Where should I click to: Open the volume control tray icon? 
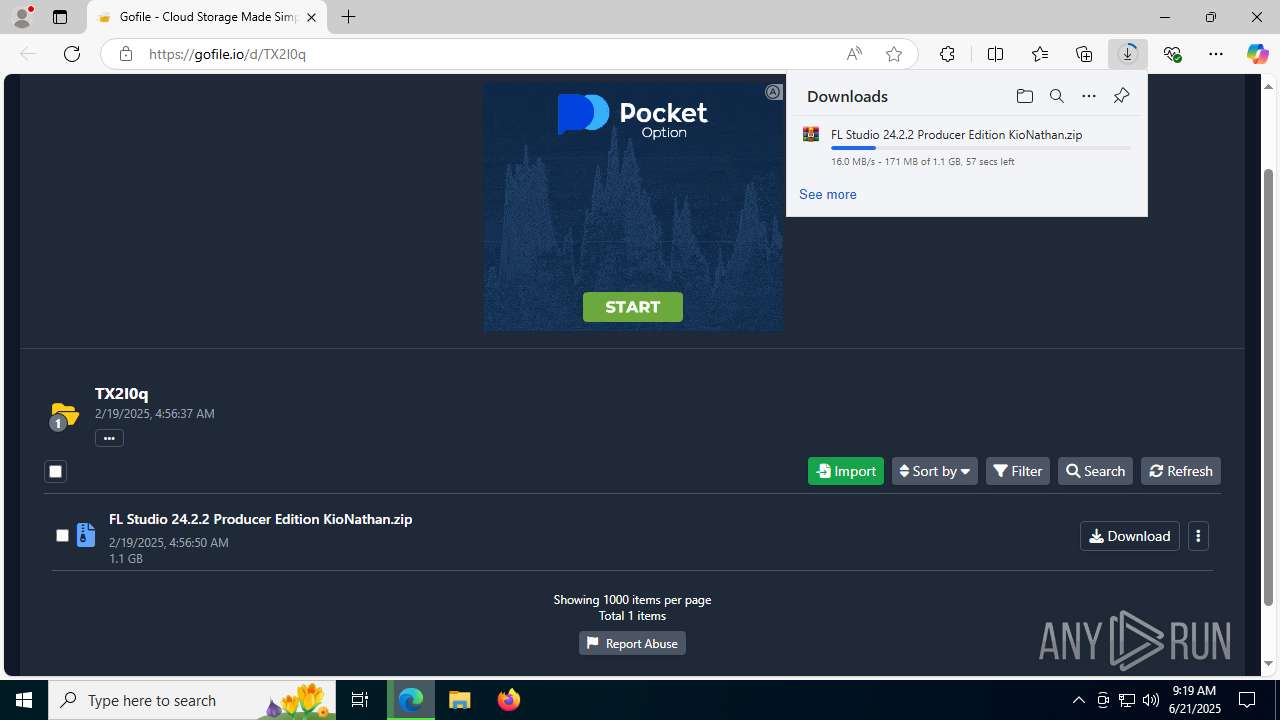[1151, 700]
